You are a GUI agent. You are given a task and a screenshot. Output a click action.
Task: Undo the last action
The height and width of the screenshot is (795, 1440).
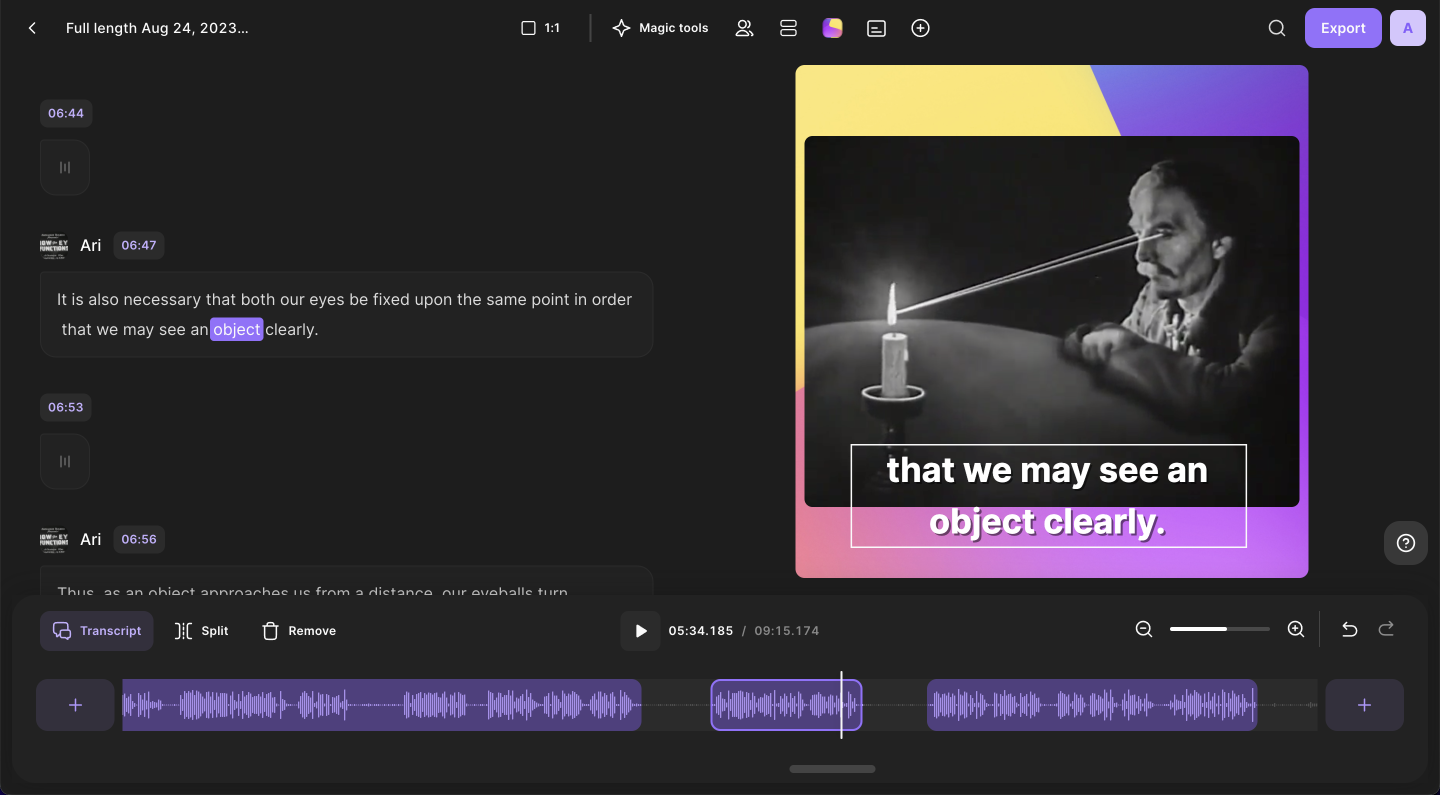[1350, 629]
